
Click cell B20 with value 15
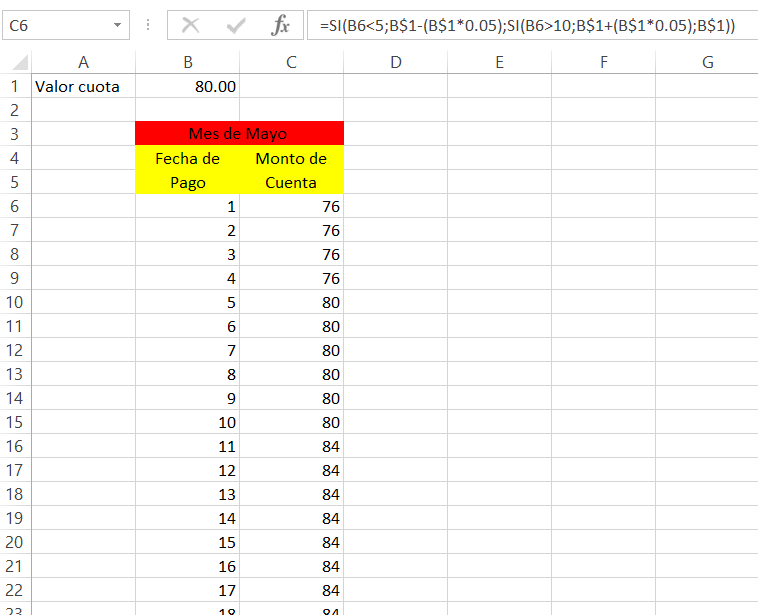(x=188, y=542)
